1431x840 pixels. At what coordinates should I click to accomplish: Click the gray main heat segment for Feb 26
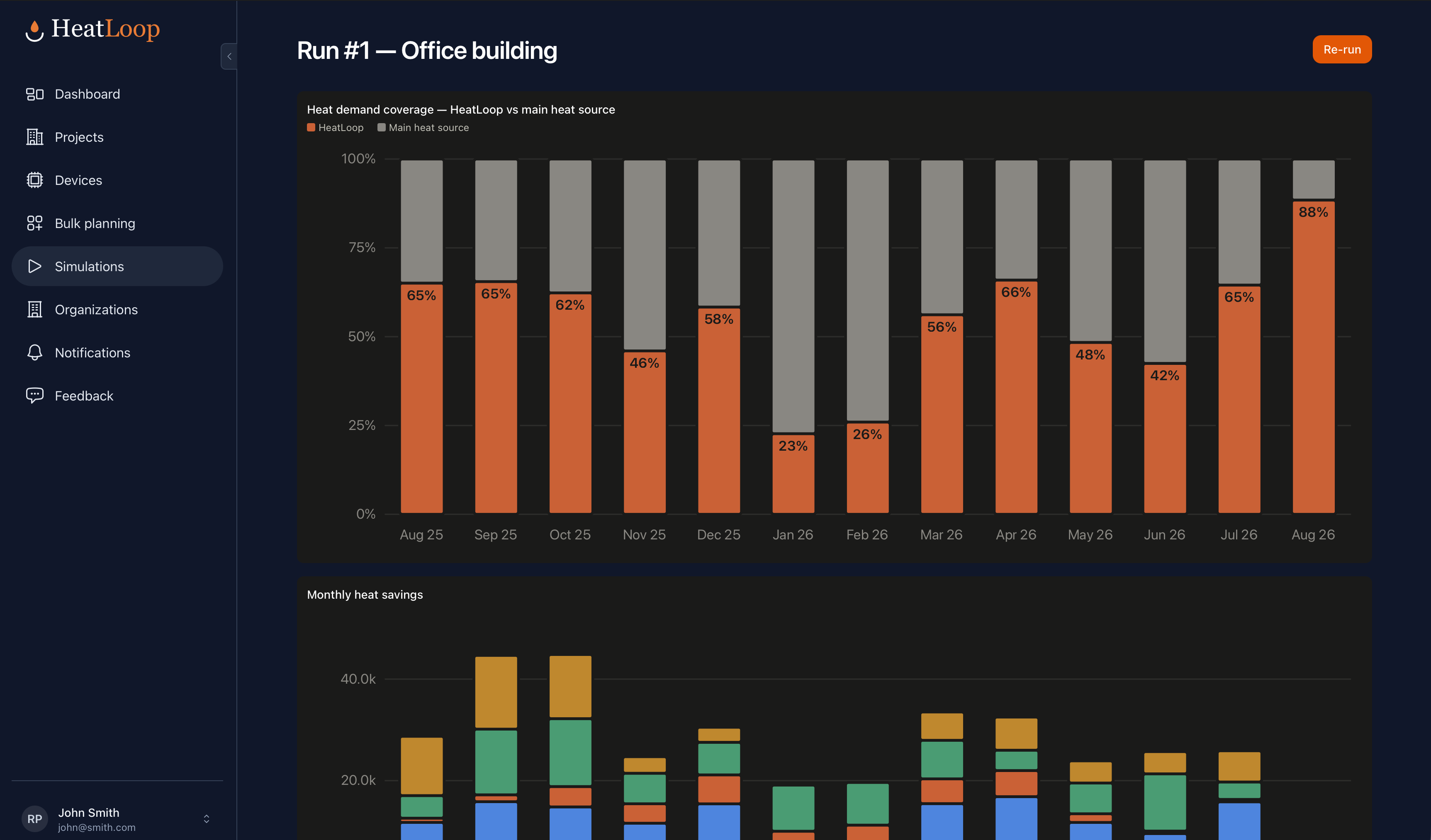[868, 291]
